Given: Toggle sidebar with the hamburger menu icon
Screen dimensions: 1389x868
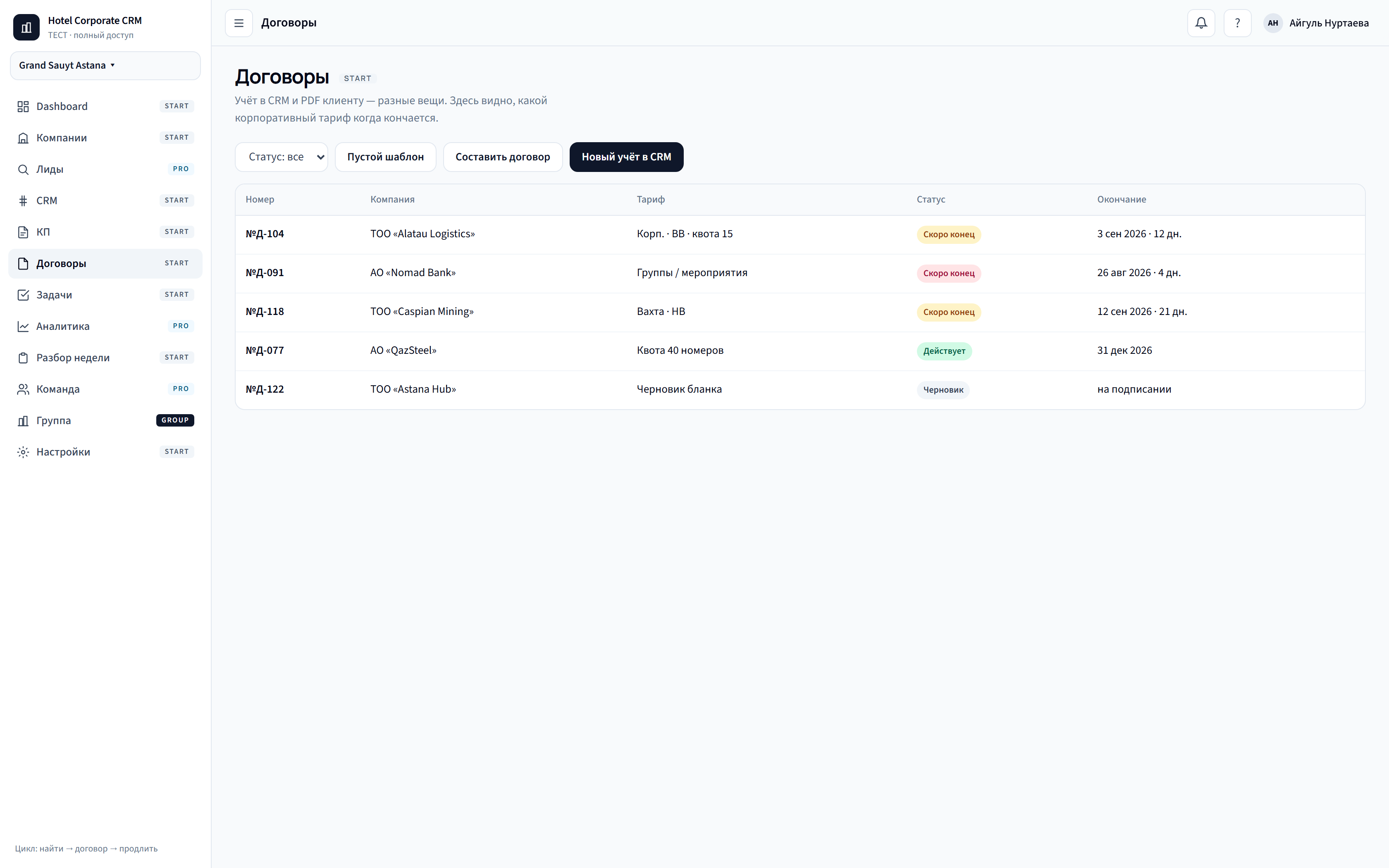Looking at the screenshot, I should [239, 23].
